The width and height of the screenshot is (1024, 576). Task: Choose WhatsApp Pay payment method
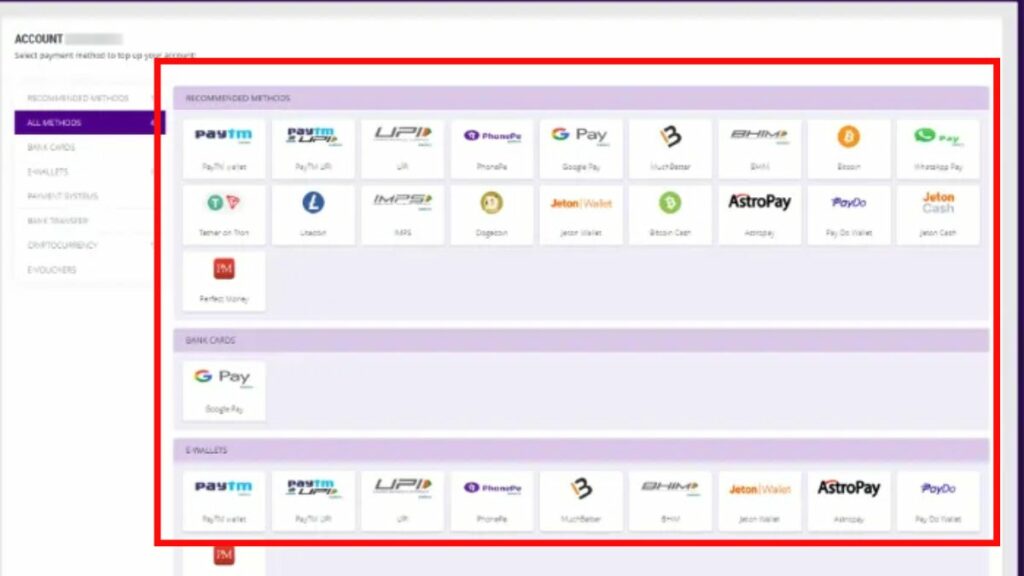[938, 149]
